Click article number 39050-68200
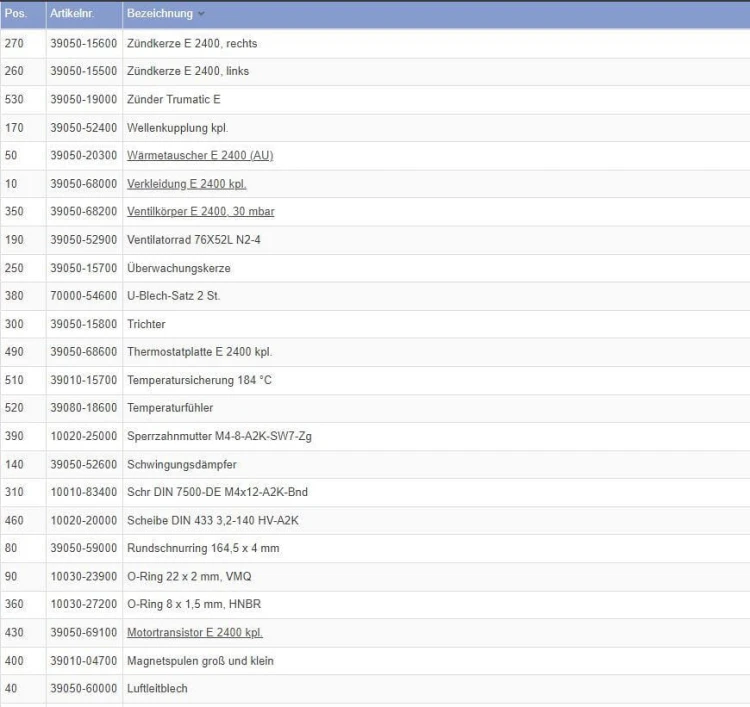Screen dimensions: 750x707 [x=84, y=211]
